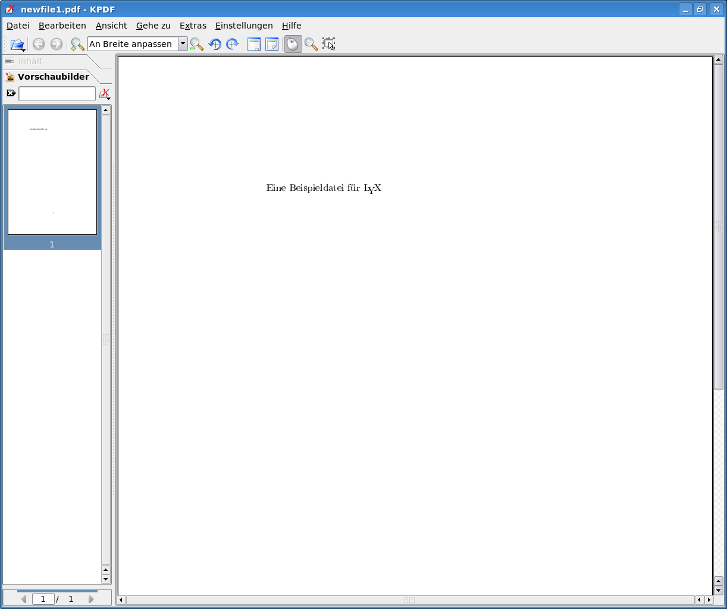Open filter options next to search field
The width and height of the screenshot is (727, 609).
pos(105,94)
